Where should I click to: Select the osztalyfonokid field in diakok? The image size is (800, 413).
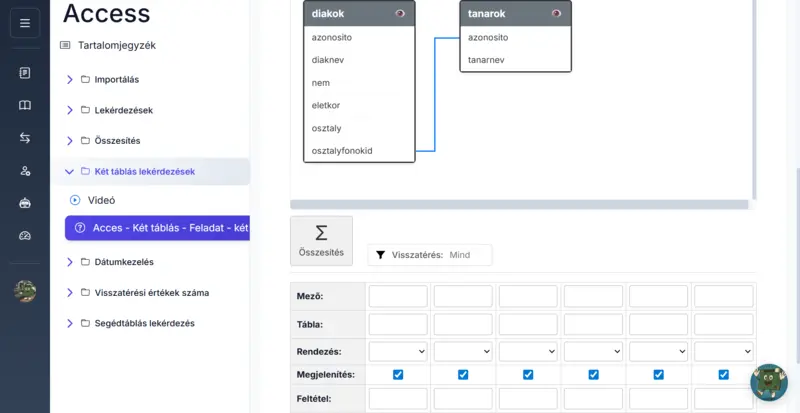click(x=342, y=151)
